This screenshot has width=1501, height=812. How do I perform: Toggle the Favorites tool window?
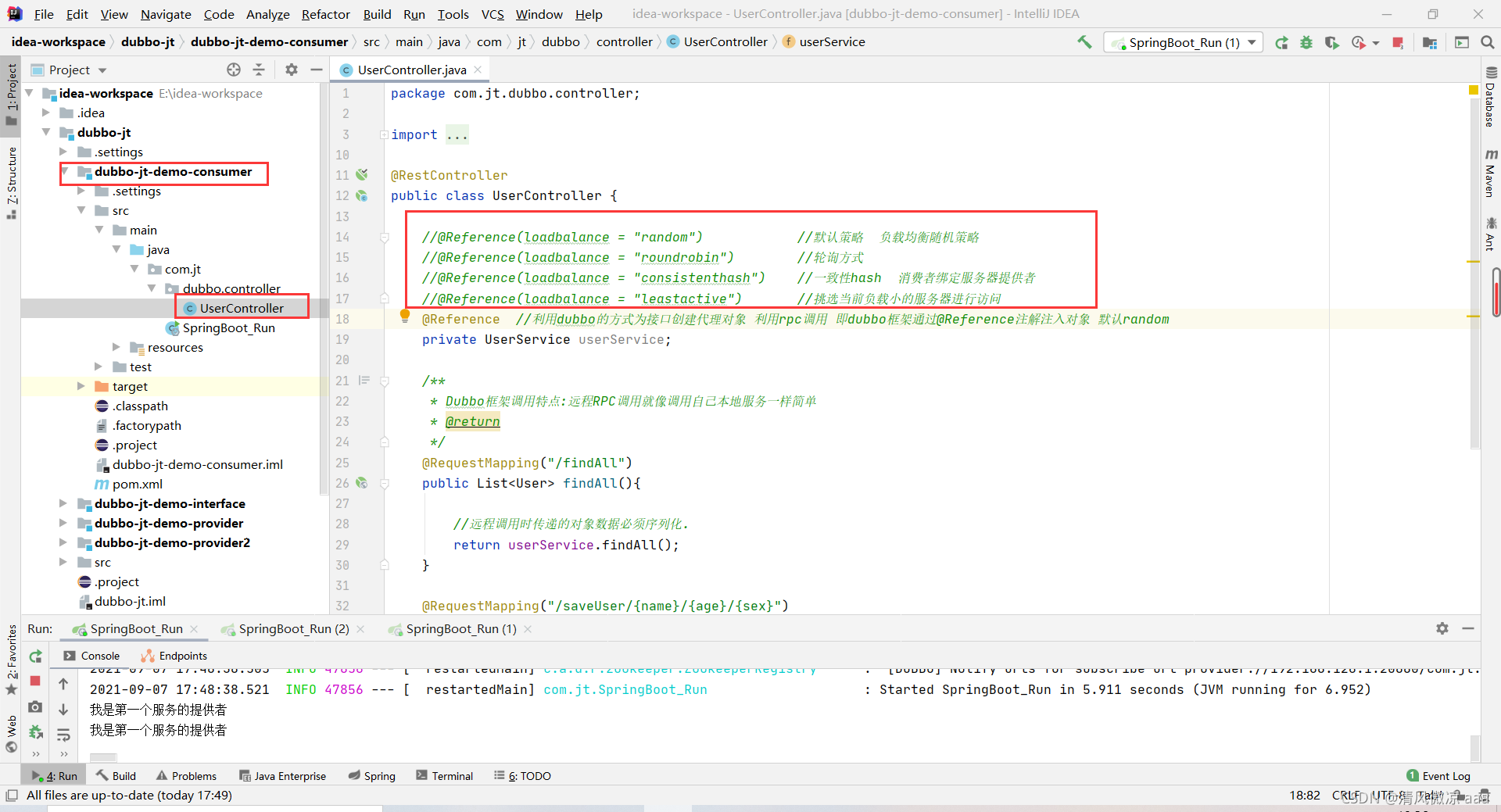point(11,659)
